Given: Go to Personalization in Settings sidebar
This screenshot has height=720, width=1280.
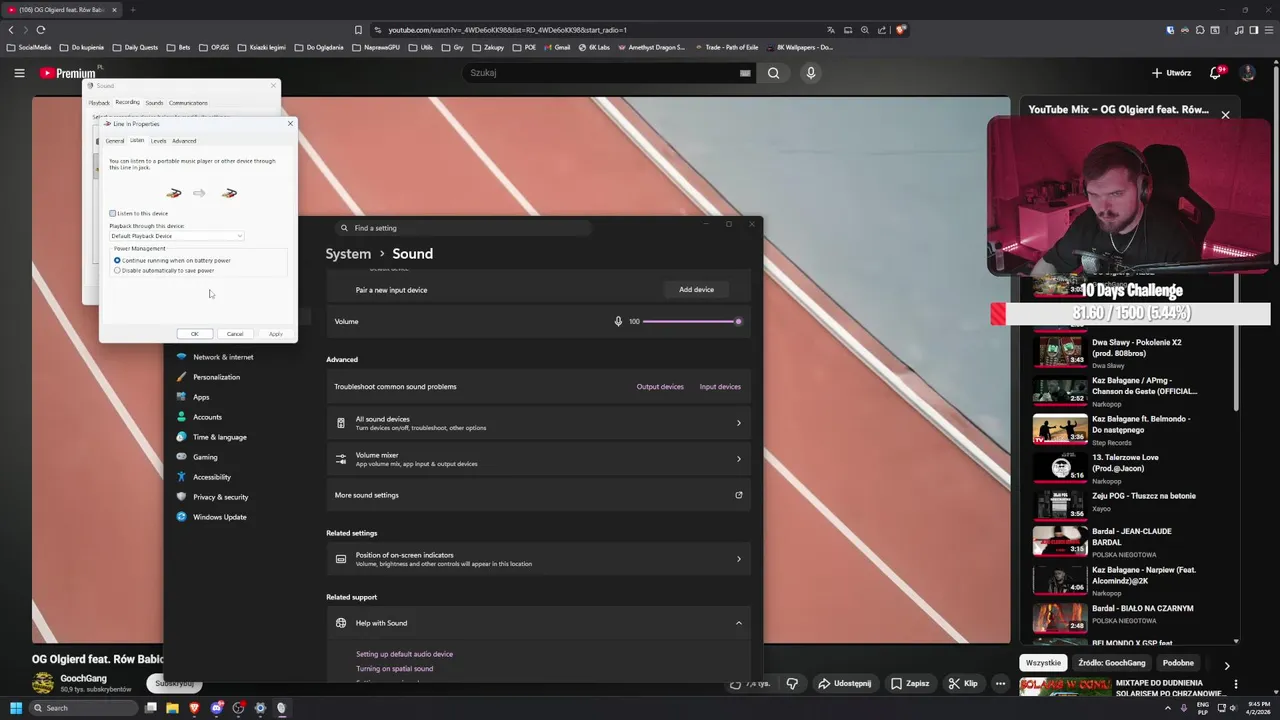Looking at the screenshot, I should click(x=216, y=377).
